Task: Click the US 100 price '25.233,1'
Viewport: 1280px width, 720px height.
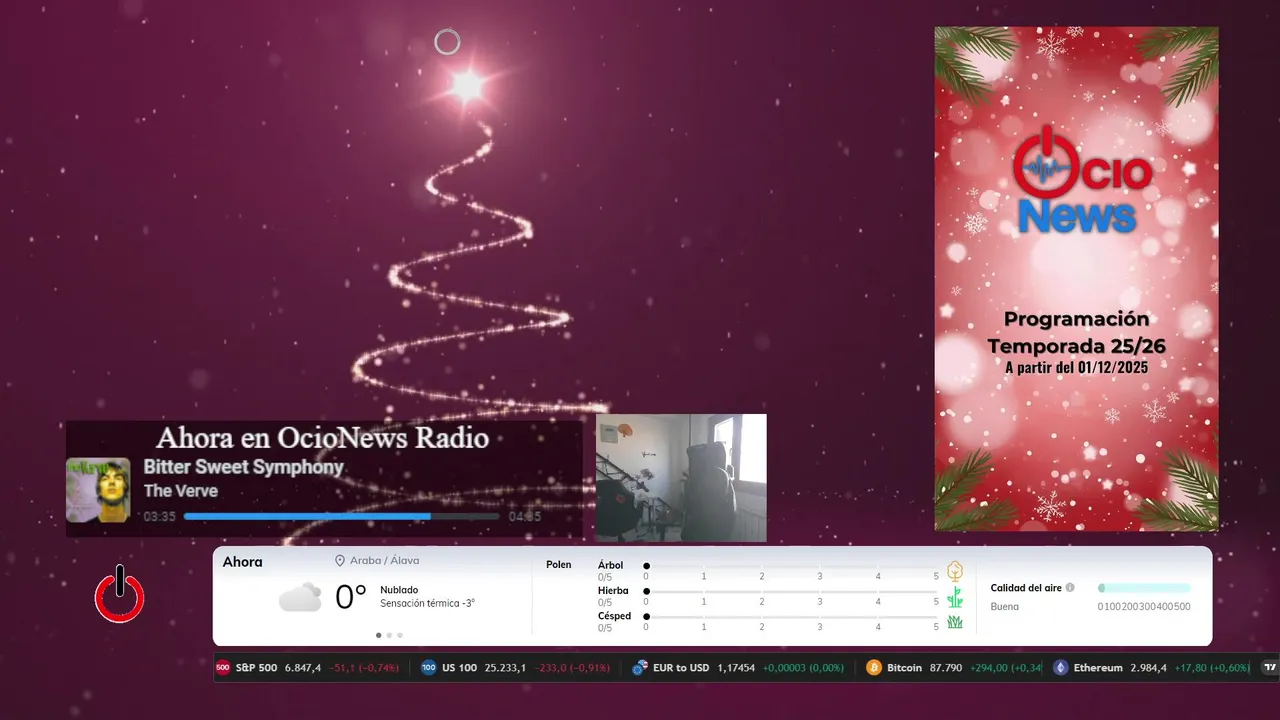Action: click(x=505, y=667)
